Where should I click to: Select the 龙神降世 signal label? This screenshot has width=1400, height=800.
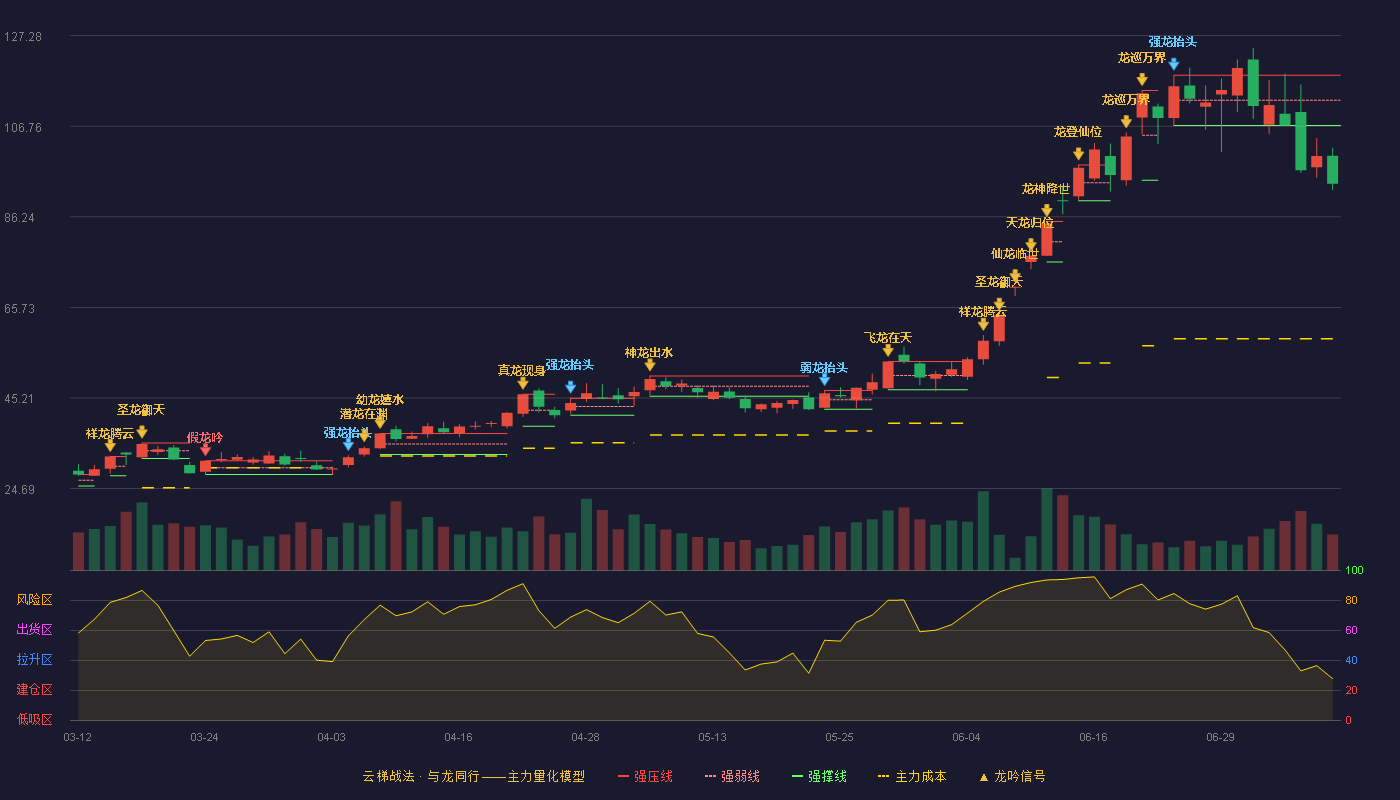pyautogui.click(x=1046, y=188)
